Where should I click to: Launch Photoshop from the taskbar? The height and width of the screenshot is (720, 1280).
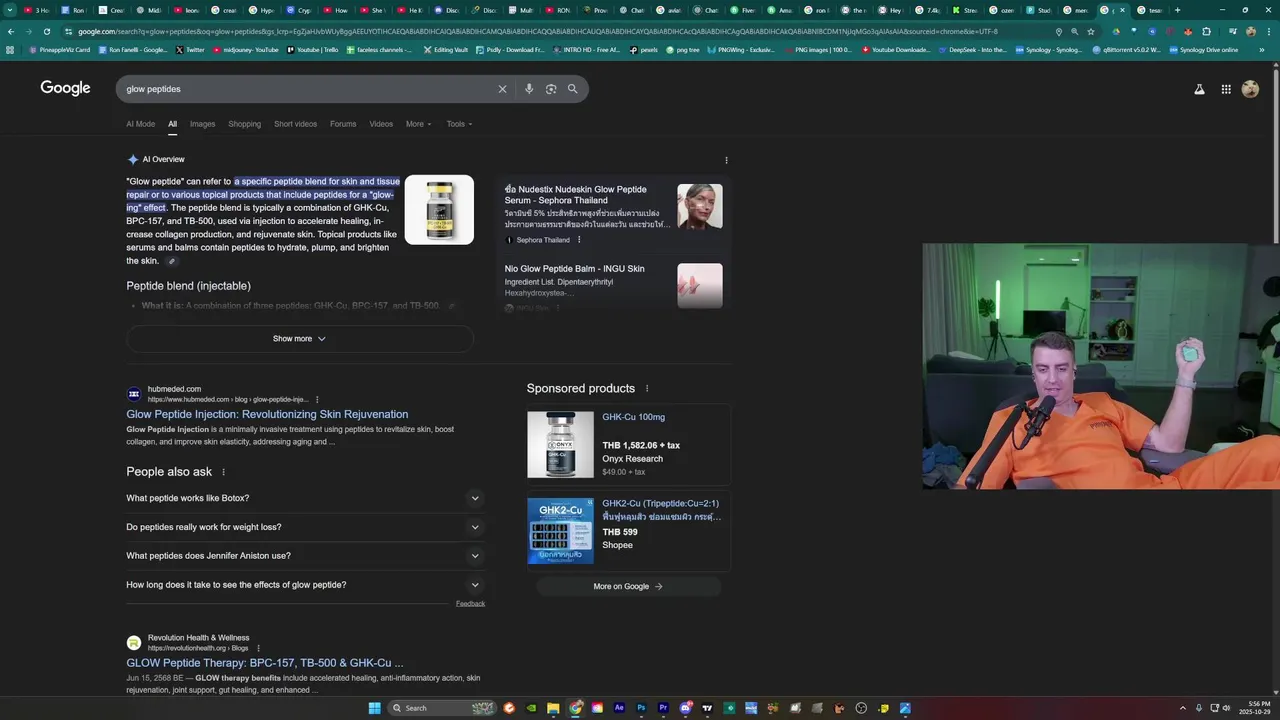click(x=641, y=708)
